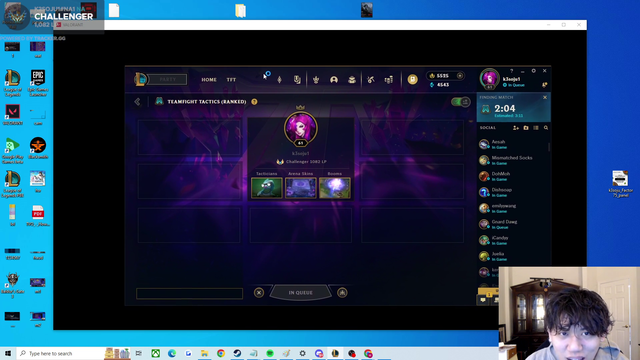Focus the lobby chat input field
640x360 pixels.
[189, 293]
